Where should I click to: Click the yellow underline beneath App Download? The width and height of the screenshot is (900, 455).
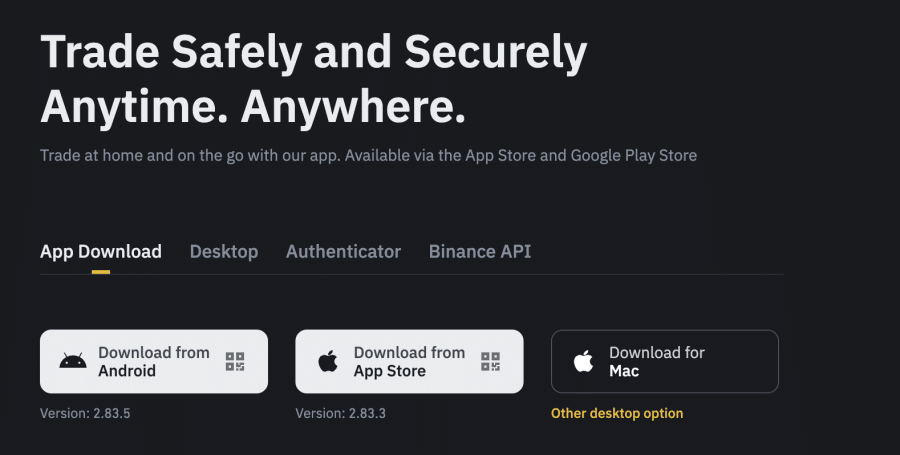pos(100,271)
